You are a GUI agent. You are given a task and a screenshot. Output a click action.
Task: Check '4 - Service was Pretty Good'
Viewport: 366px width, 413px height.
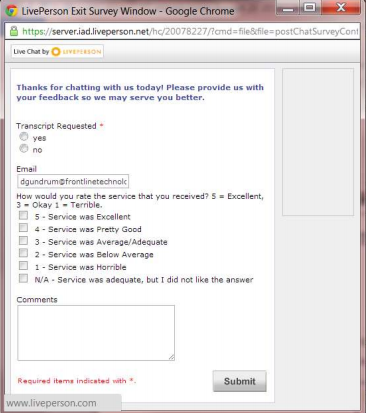23,228
